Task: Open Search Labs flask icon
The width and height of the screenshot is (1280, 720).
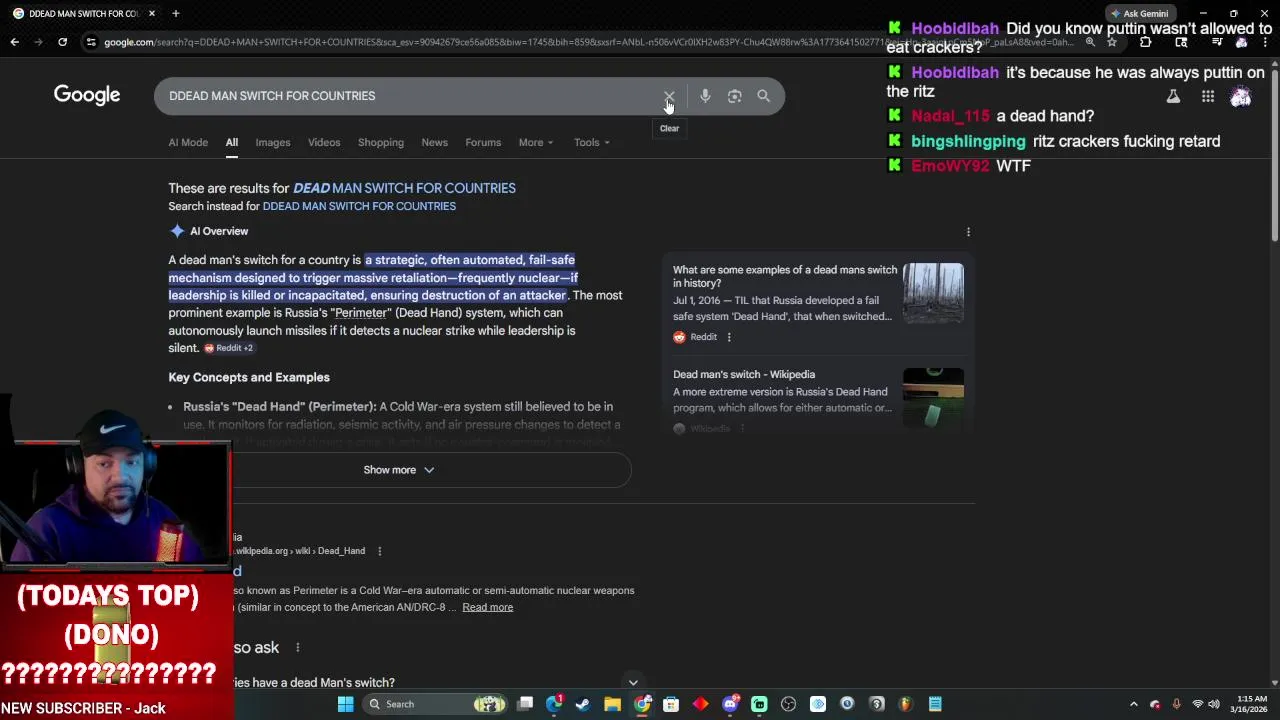Action: pyautogui.click(x=1173, y=97)
